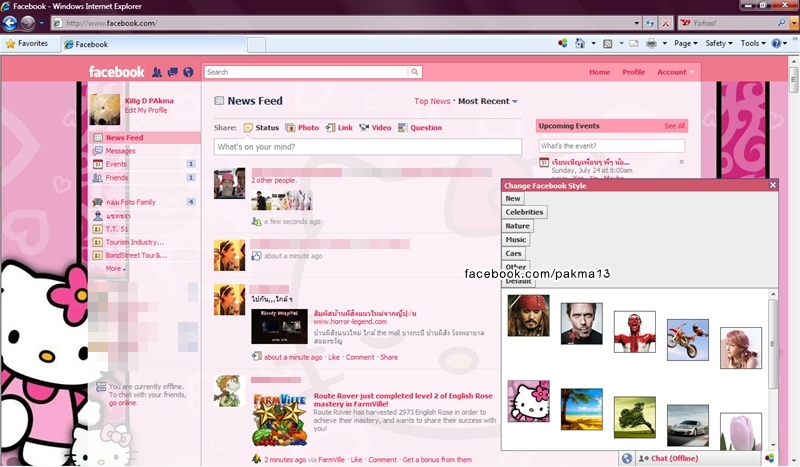The height and width of the screenshot is (467, 800).
Task: Click the Profile link in header
Action: click(x=634, y=72)
